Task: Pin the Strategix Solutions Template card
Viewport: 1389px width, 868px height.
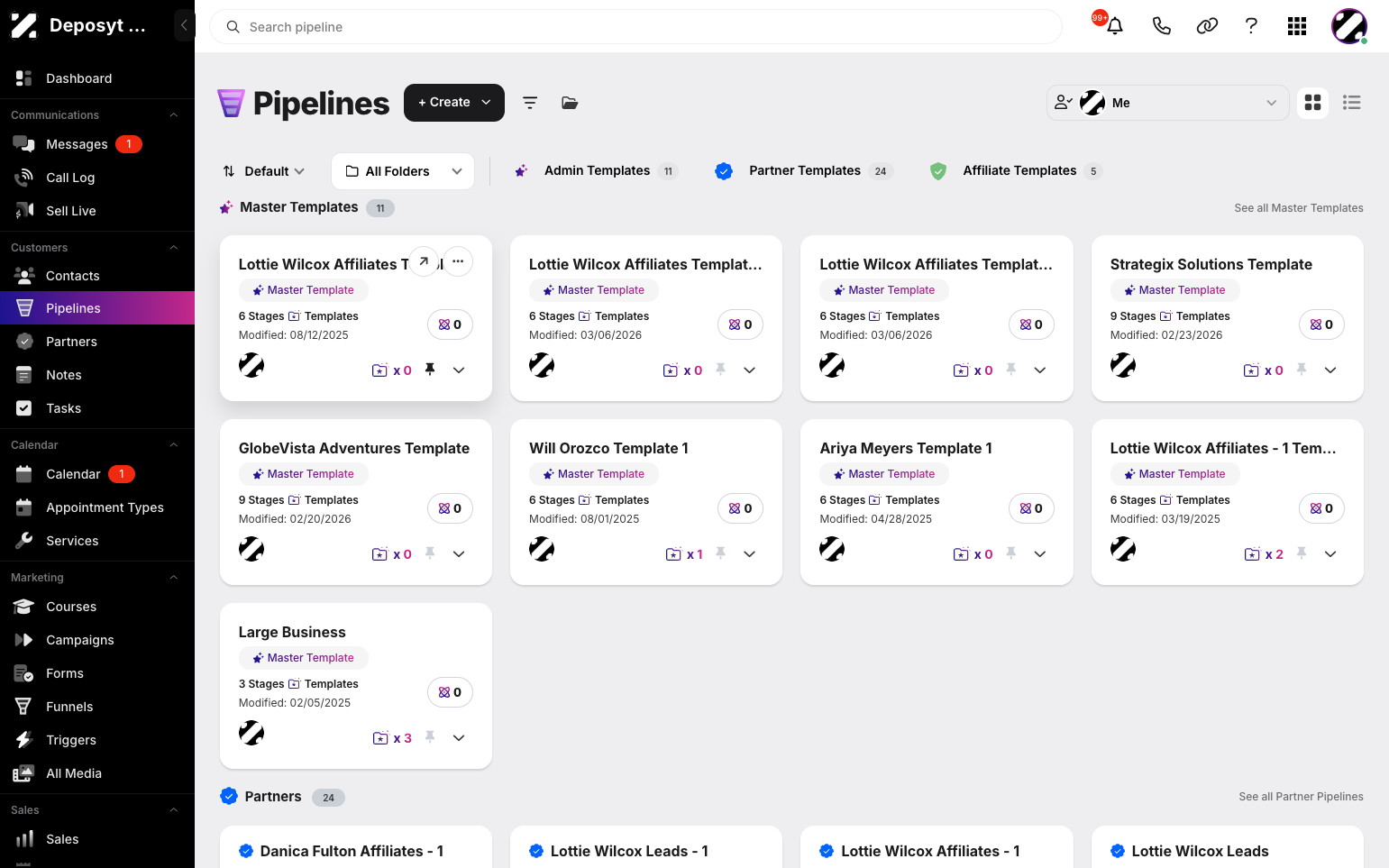Action: click(x=1302, y=370)
